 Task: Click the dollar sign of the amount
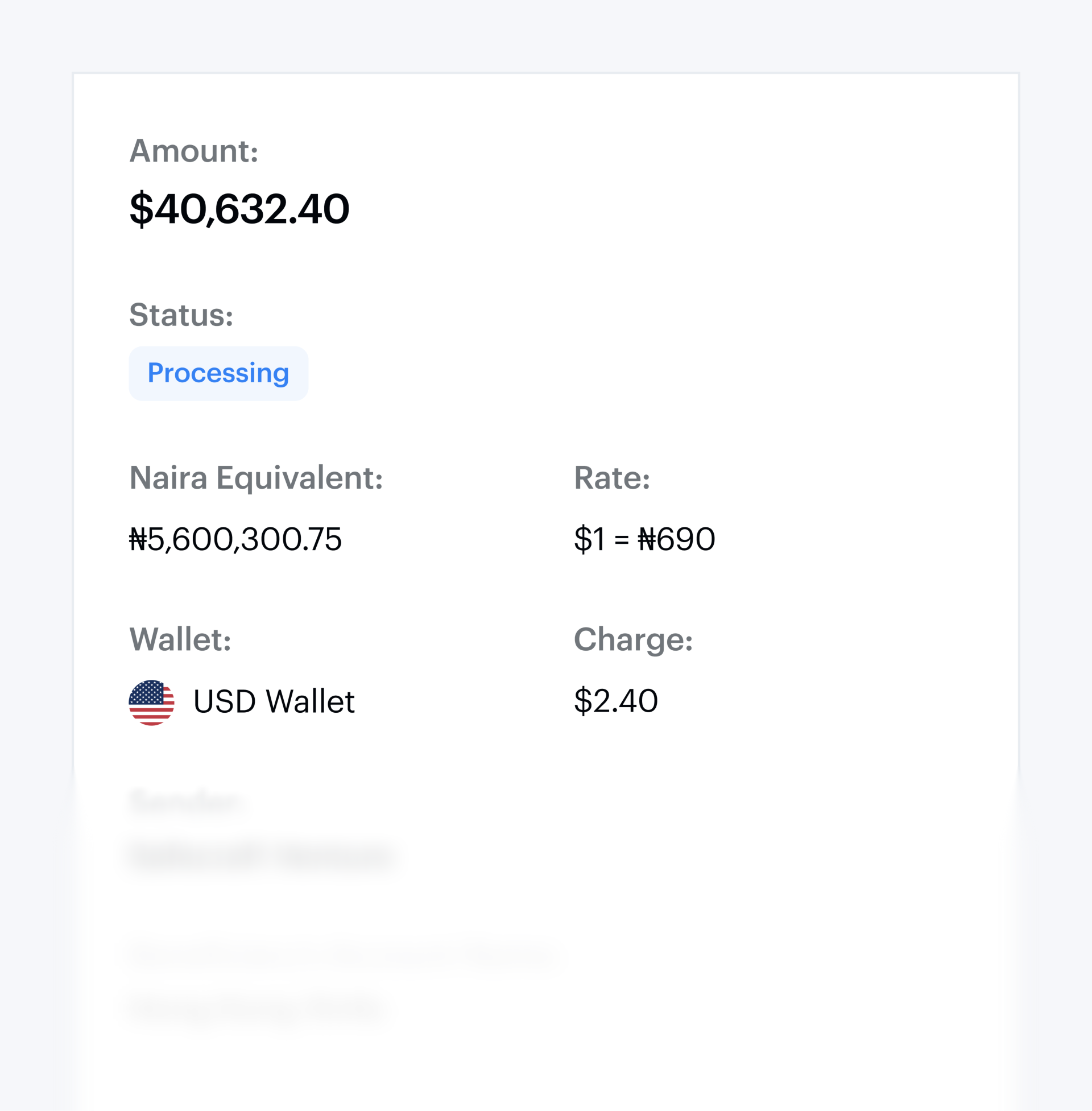tap(142, 209)
